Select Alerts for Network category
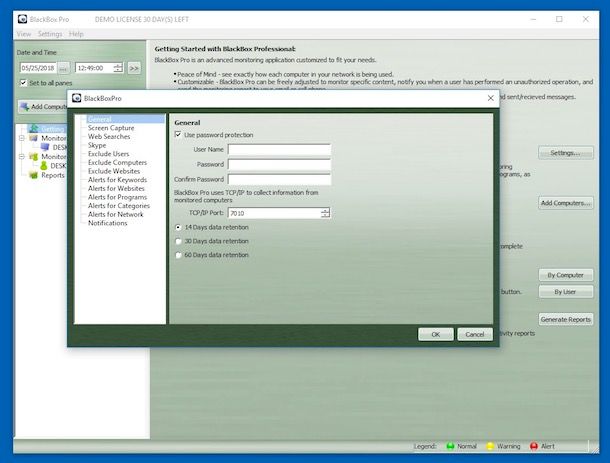This screenshot has width=610, height=463. [116, 214]
